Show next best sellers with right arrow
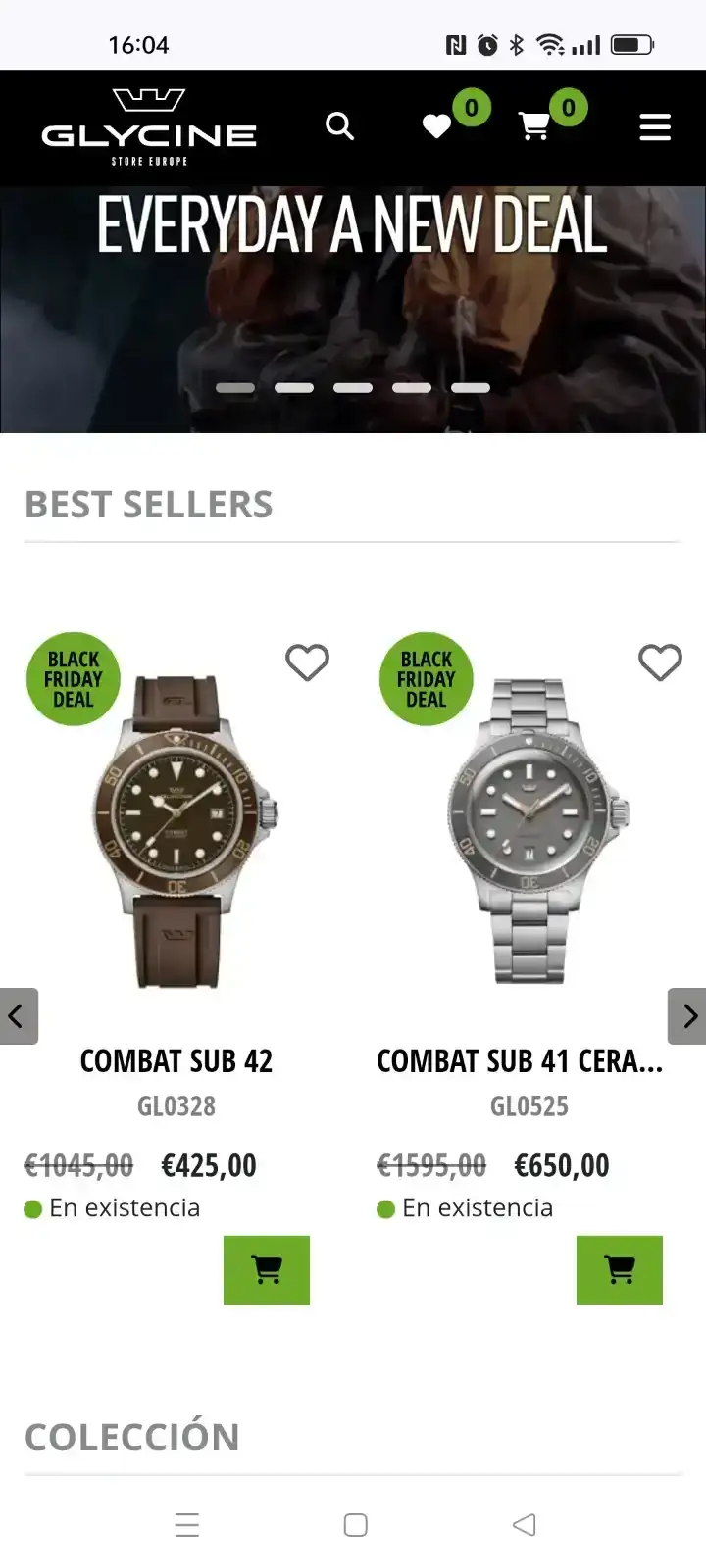The image size is (706, 1568). [x=687, y=1016]
